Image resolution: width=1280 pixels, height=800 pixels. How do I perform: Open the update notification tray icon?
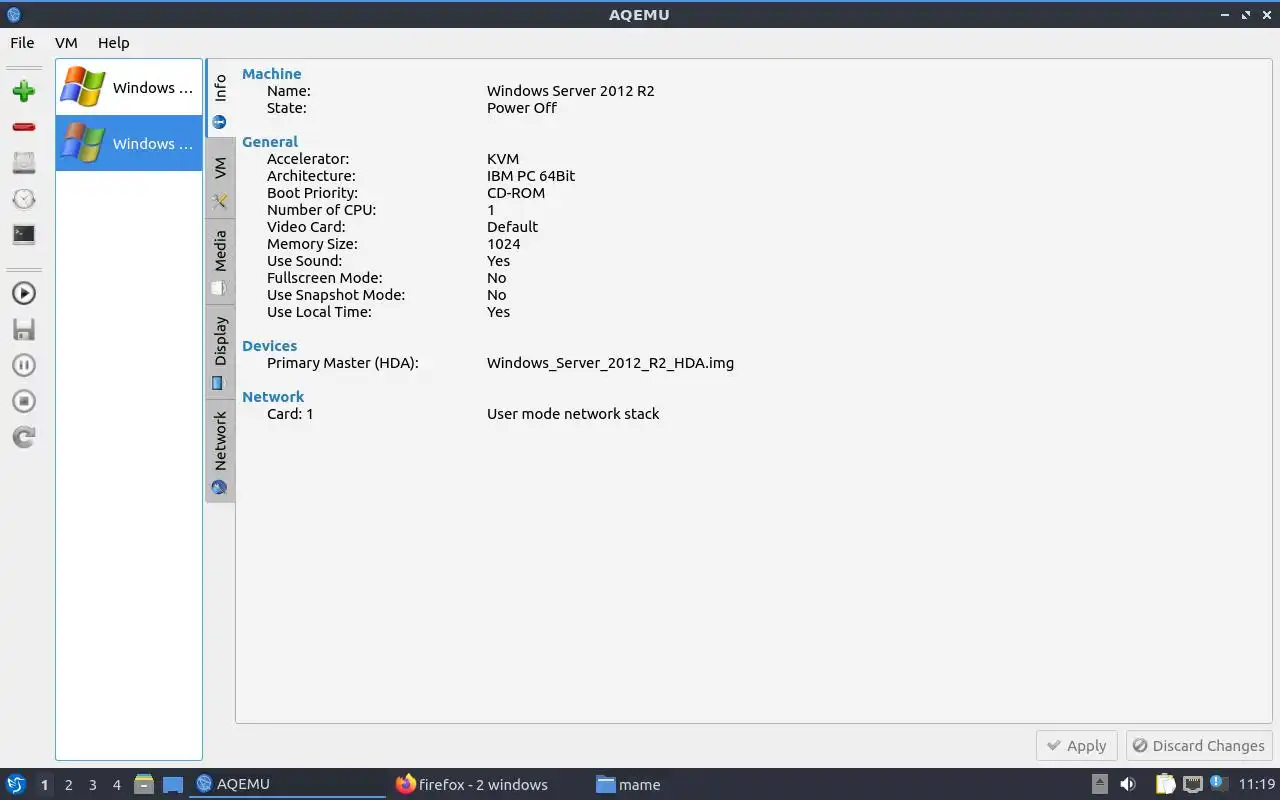[x=1218, y=783]
